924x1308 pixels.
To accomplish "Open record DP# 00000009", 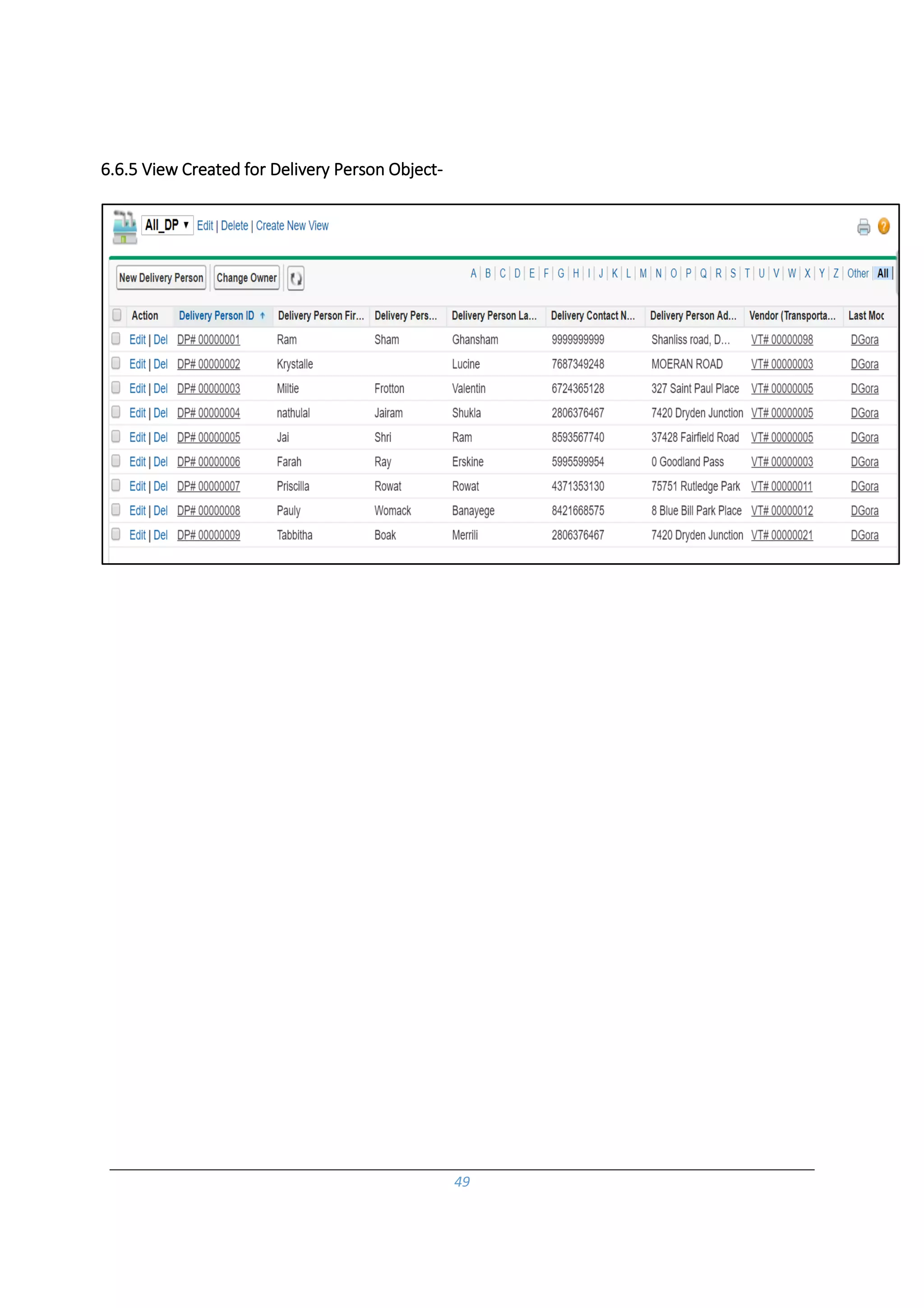I will (208, 535).
